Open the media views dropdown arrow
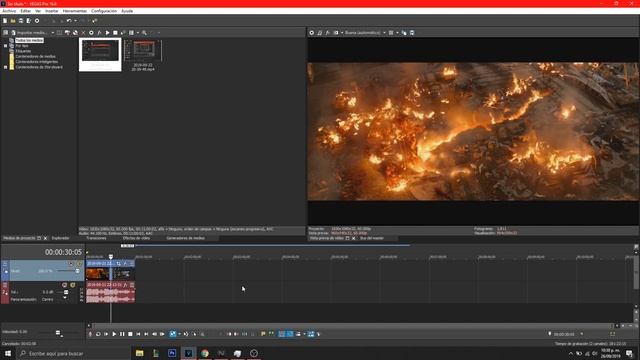640x360 pixels. pyautogui.click(x=138, y=33)
